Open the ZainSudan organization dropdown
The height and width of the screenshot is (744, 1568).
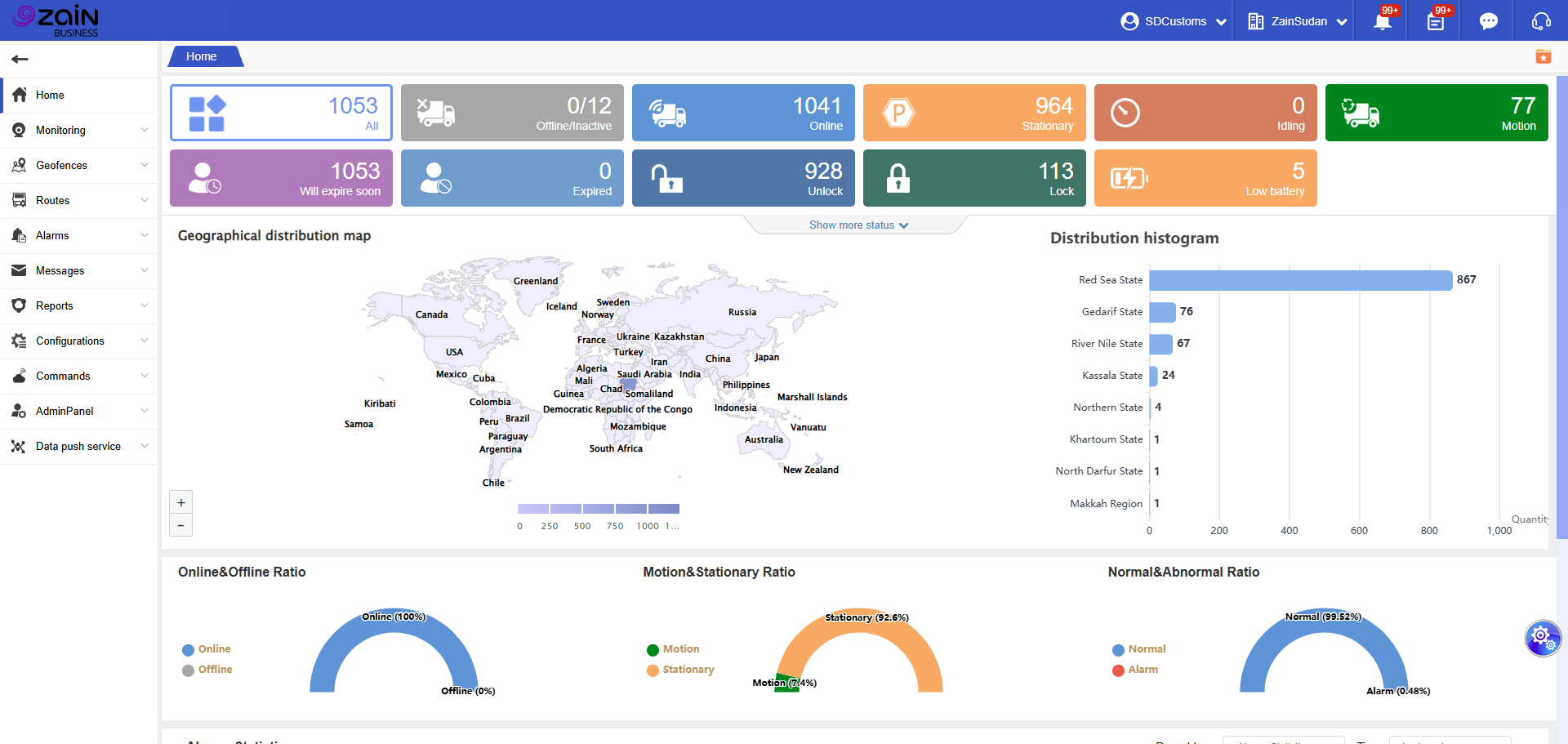(x=1298, y=21)
